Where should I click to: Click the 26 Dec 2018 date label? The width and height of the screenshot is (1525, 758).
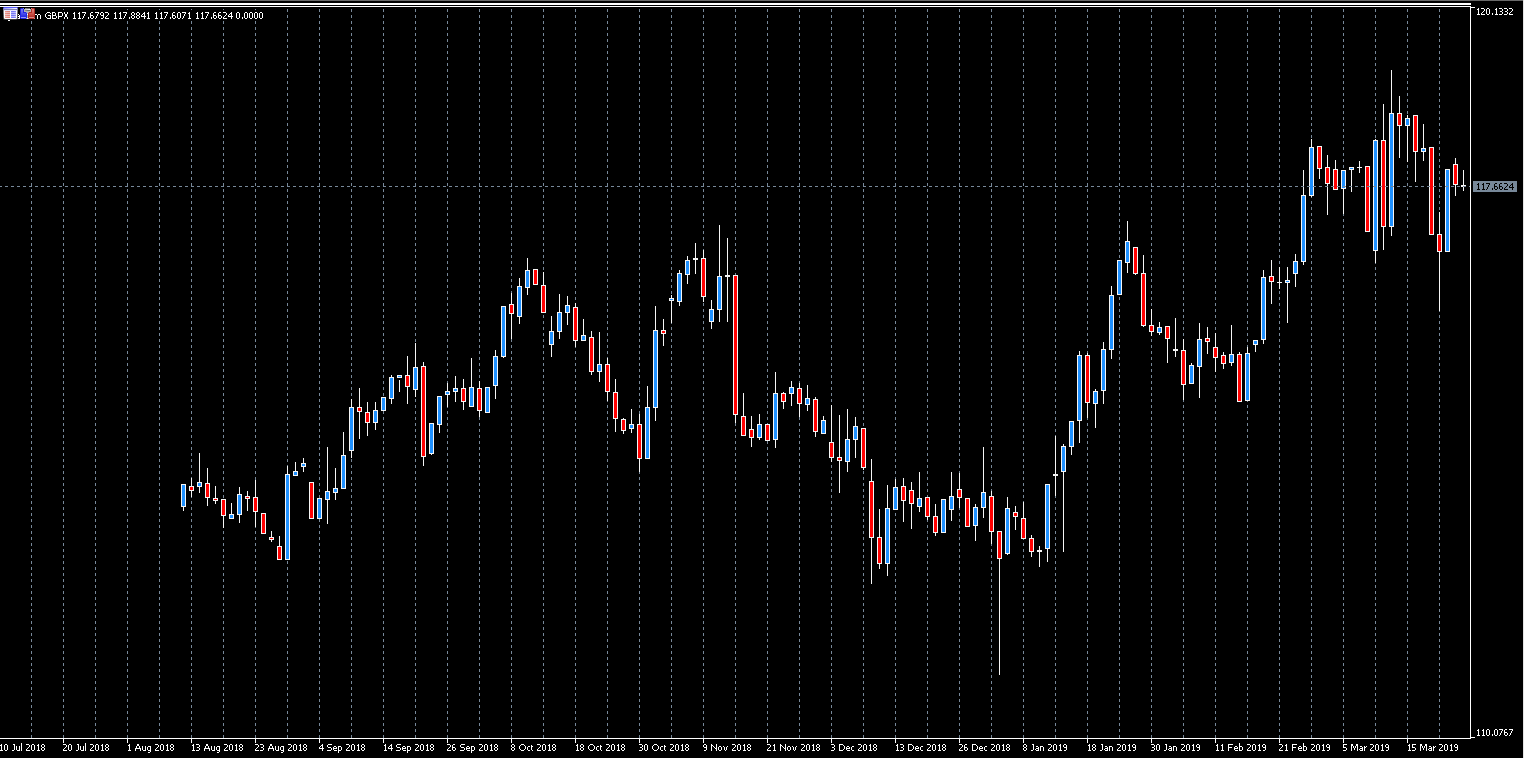click(x=983, y=748)
